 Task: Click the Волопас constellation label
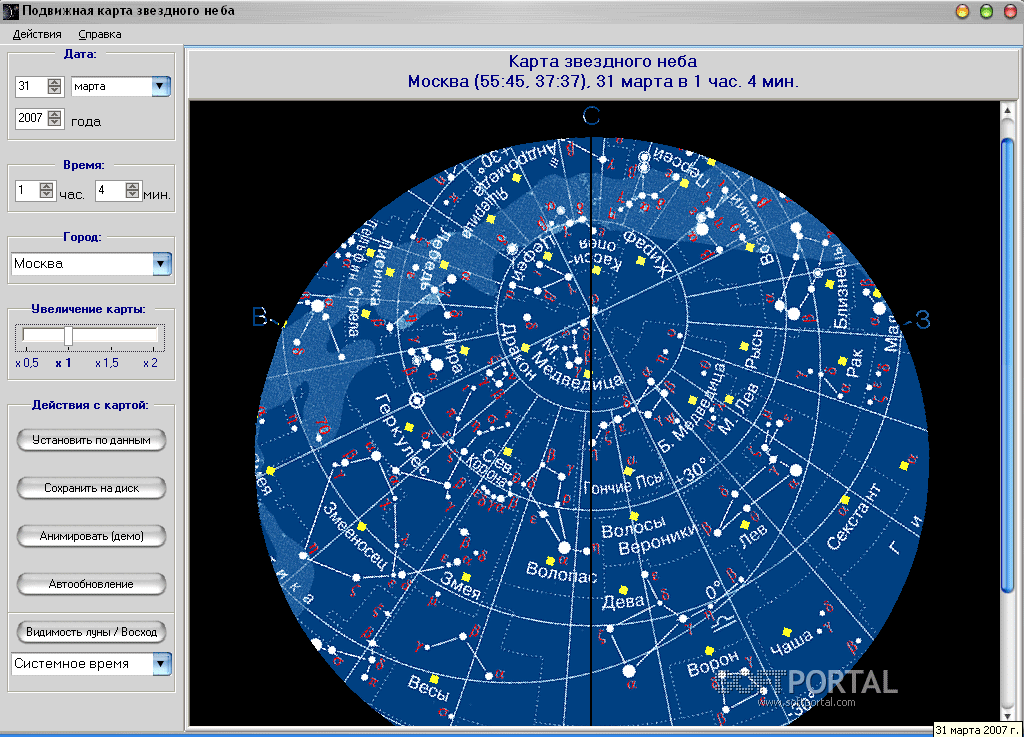[562, 572]
